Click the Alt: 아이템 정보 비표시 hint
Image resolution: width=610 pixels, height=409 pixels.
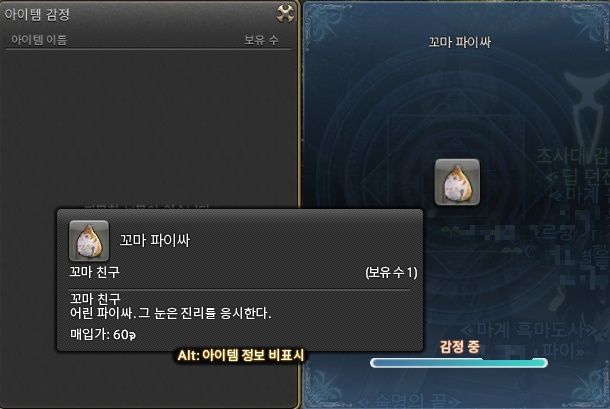tap(240, 355)
